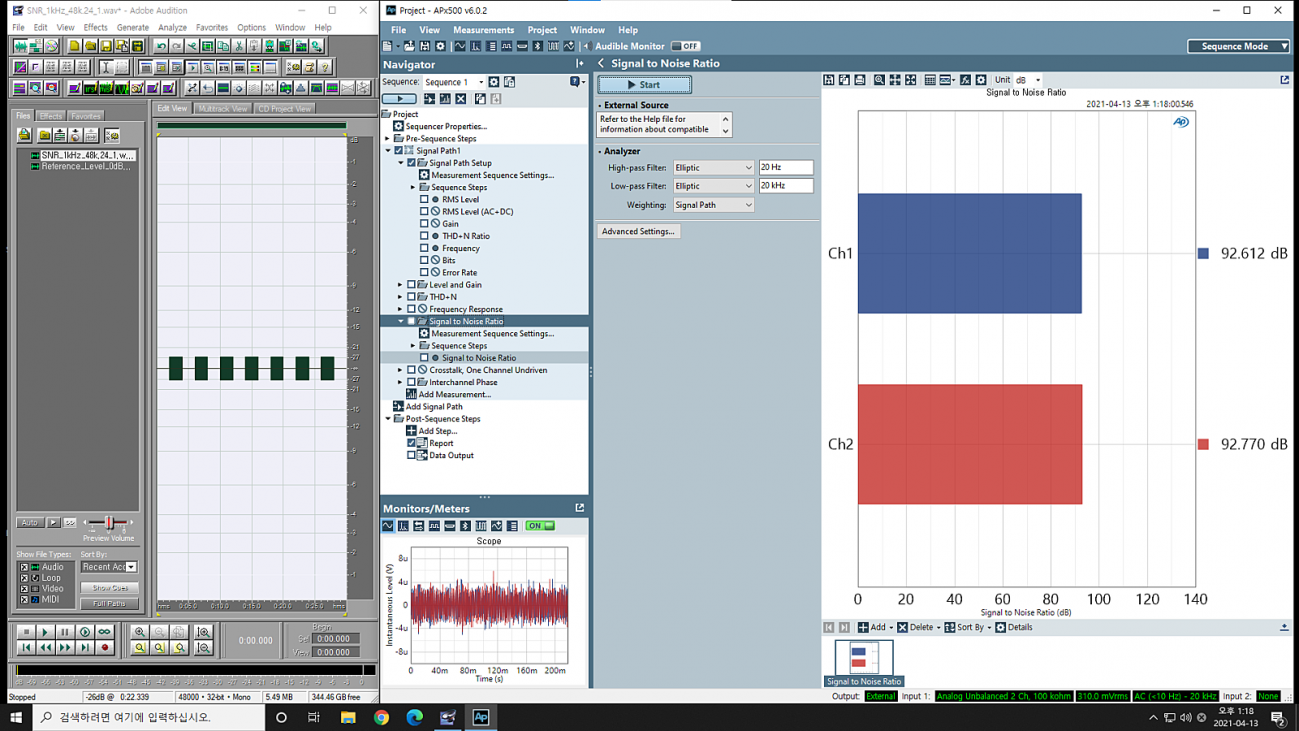Click Open folder icon in Audition toolbar
1299x731 pixels.
tap(90, 46)
